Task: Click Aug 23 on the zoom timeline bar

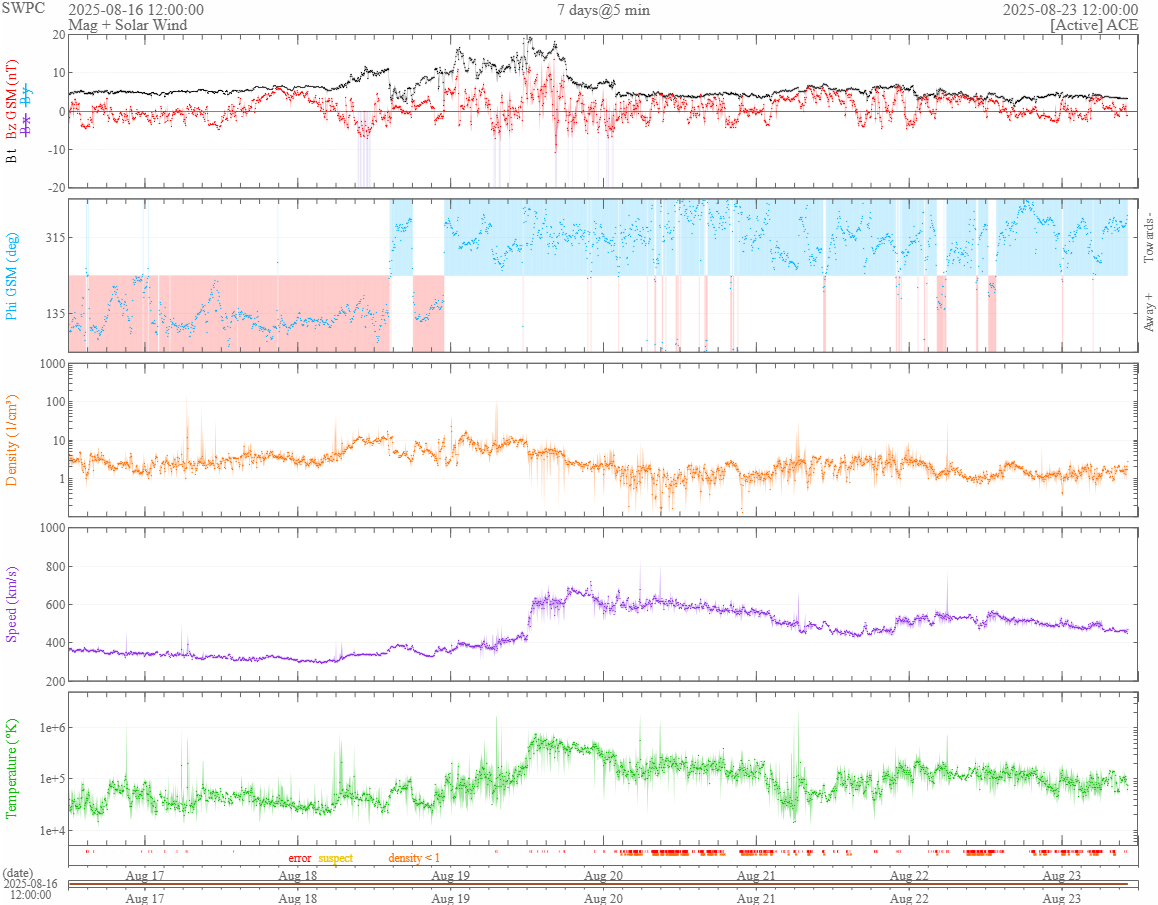Action: (1061, 898)
